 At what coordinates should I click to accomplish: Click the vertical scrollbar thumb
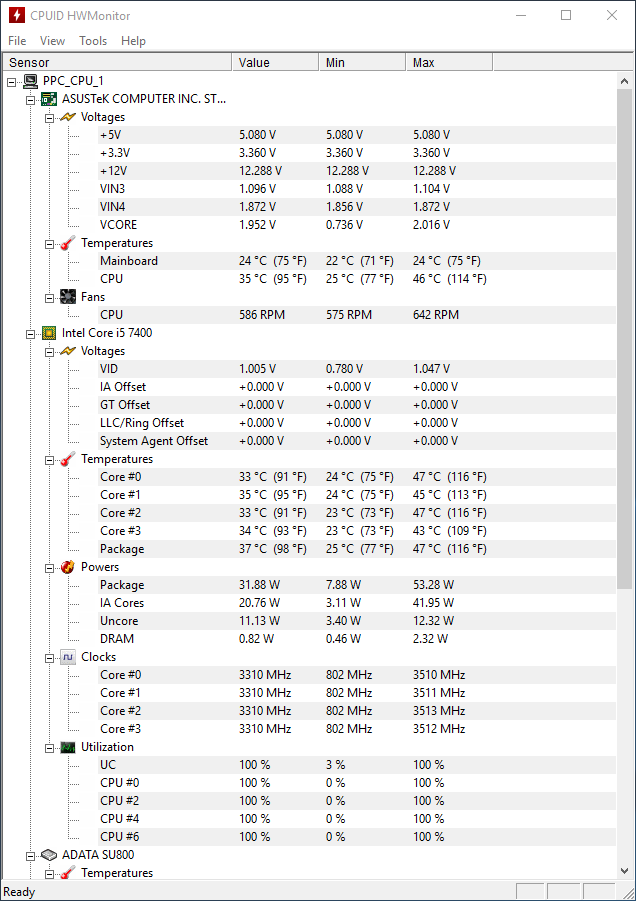pos(625,339)
